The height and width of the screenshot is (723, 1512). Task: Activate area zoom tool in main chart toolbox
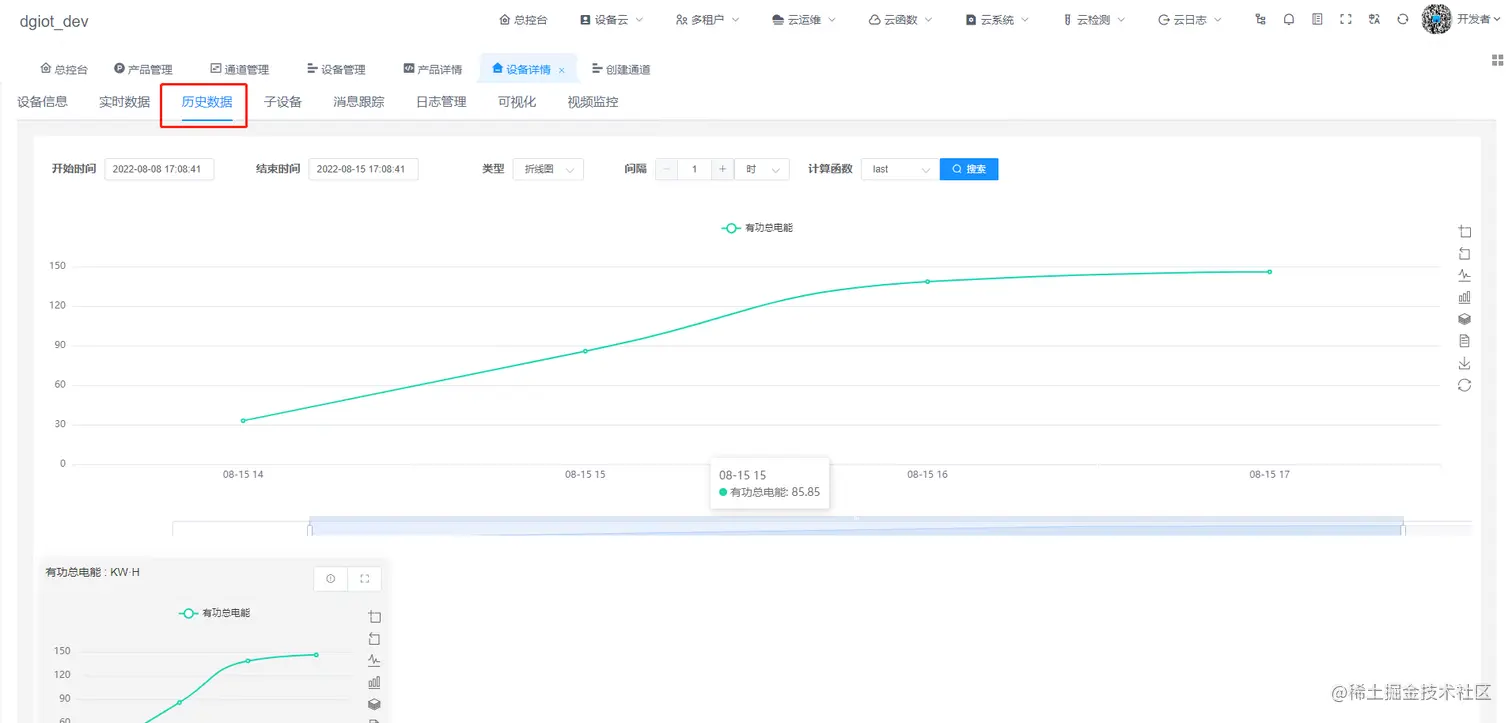(x=1464, y=232)
